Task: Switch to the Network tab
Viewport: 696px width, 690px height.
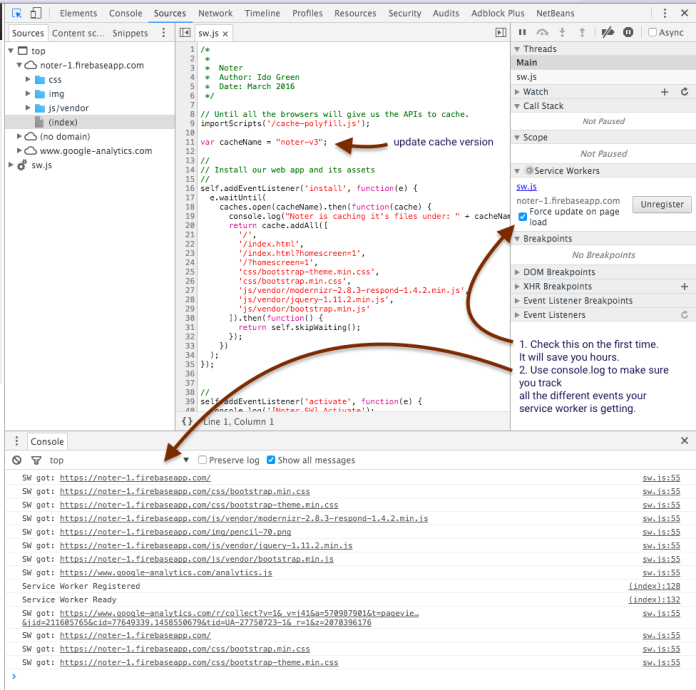Action: (215, 14)
